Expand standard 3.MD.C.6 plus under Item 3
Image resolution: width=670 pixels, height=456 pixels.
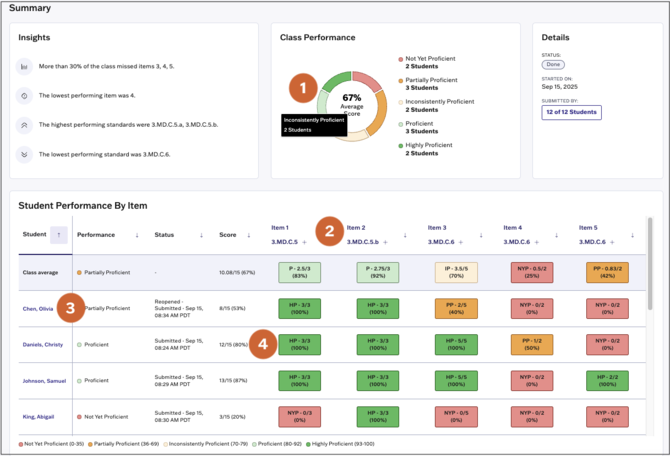click(461, 242)
